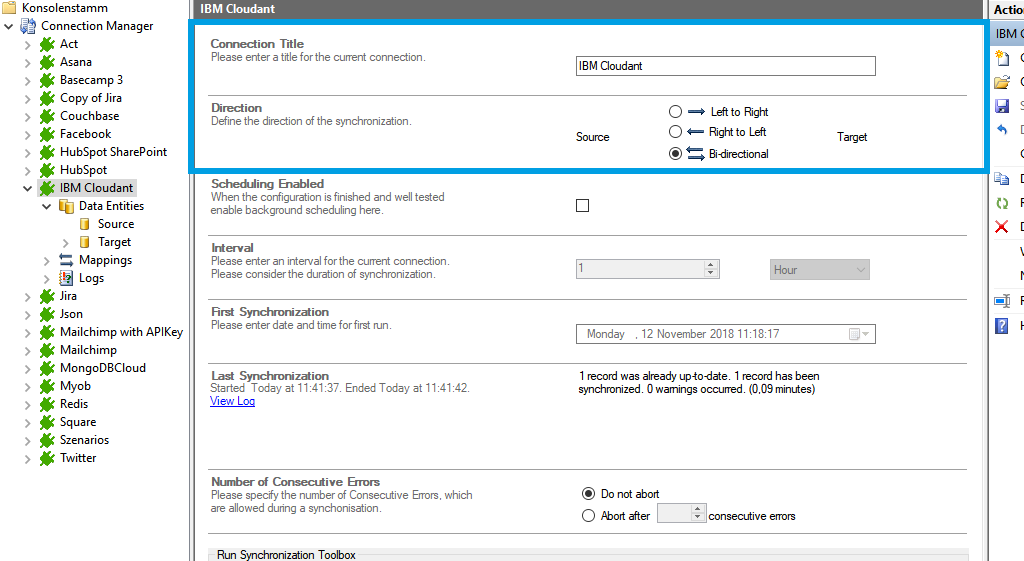Select the Source data entity
The width and height of the screenshot is (1024, 561).
click(116, 224)
